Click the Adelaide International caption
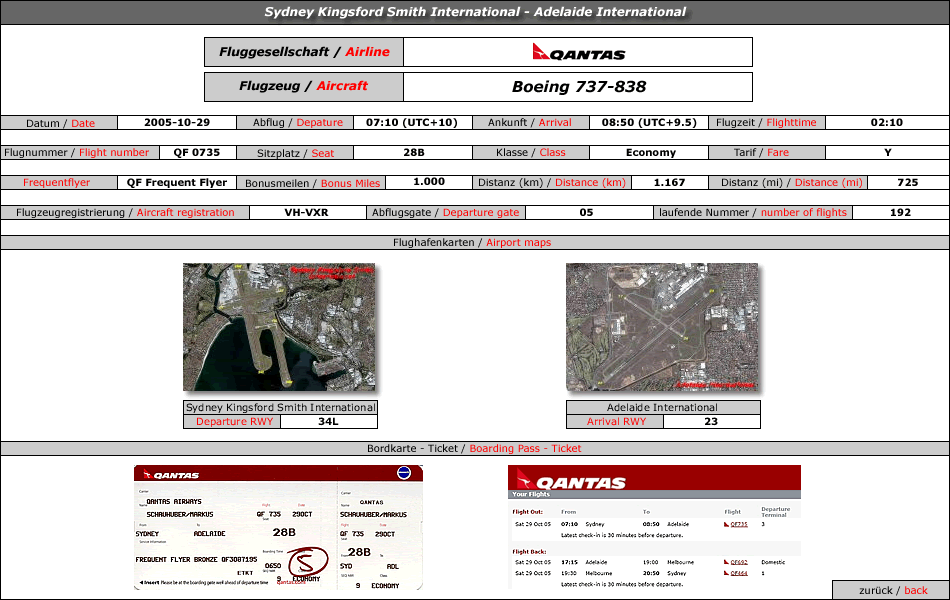The image size is (950, 600). tap(663, 407)
